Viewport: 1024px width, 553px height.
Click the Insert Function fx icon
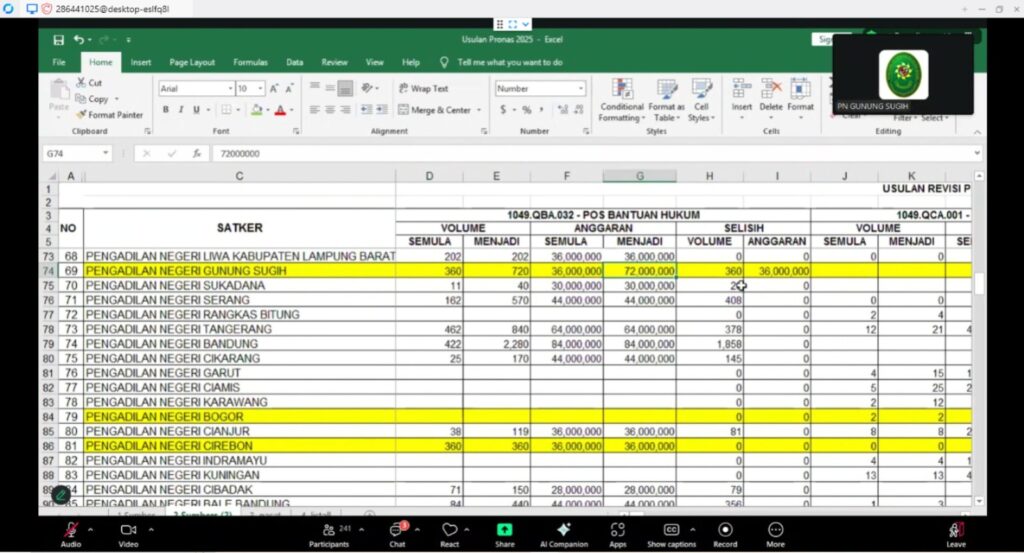pyautogui.click(x=197, y=154)
